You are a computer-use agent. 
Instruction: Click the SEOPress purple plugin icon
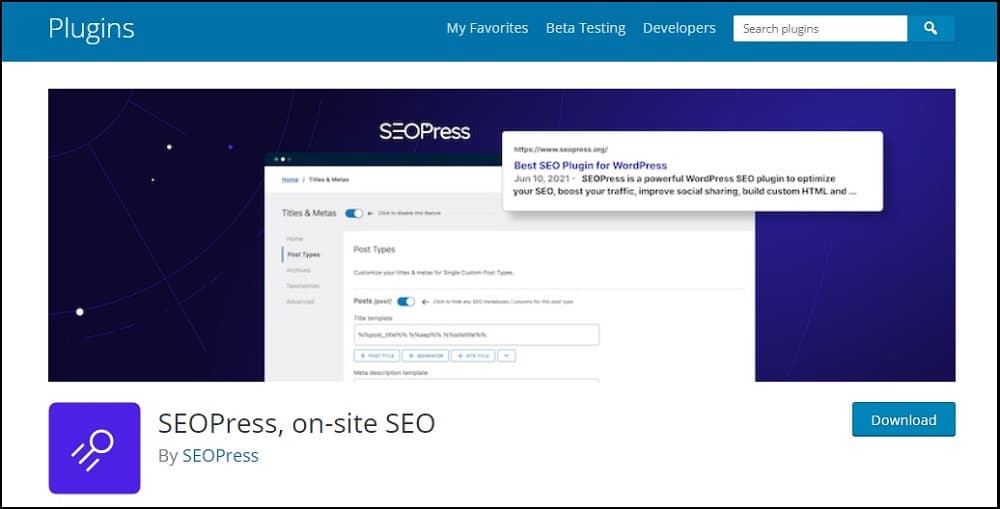pos(94,448)
